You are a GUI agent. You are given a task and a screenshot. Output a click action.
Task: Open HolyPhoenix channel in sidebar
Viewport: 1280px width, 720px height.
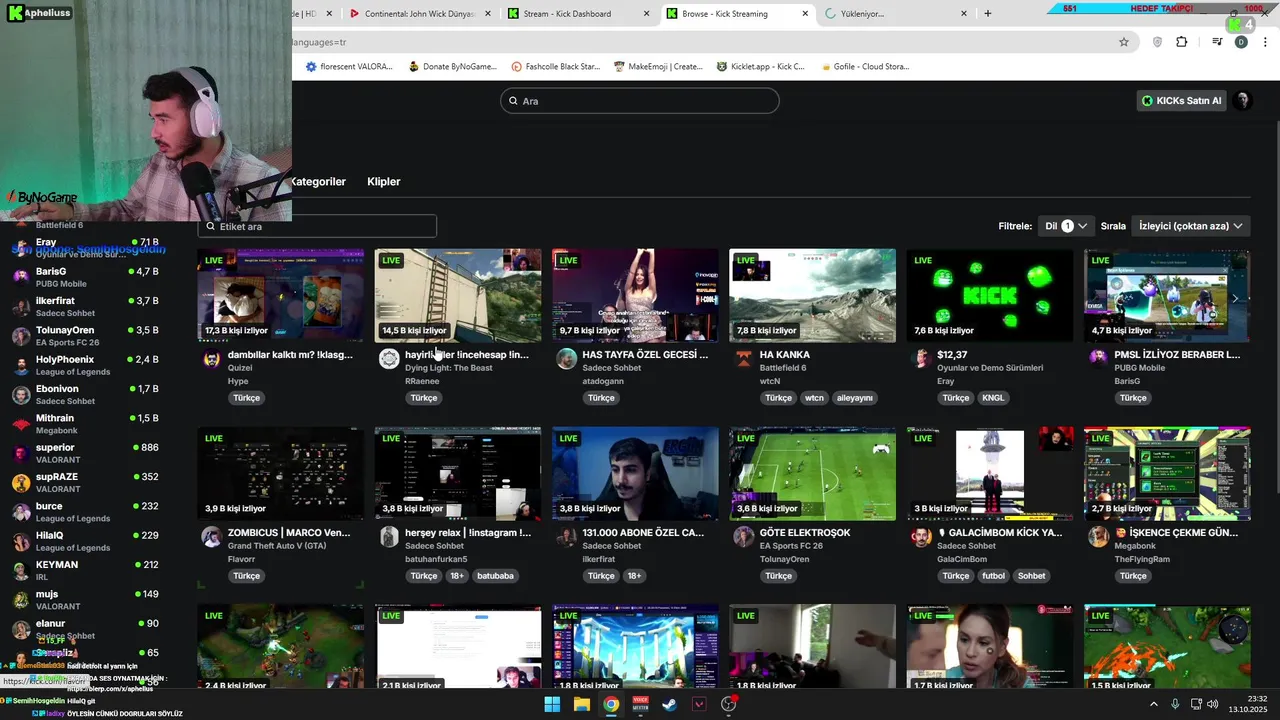(x=85, y=365)
